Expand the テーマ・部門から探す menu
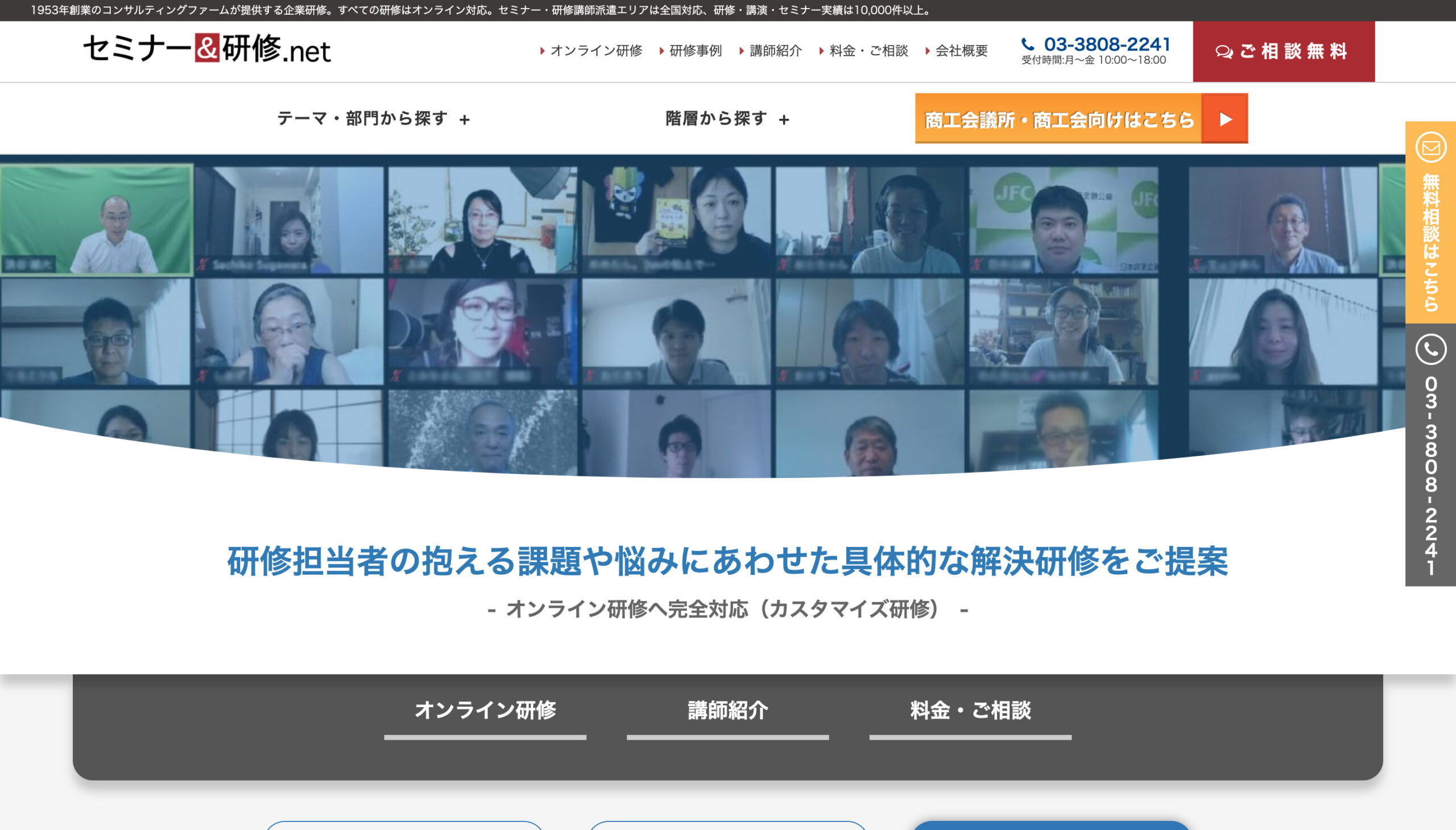1456x830 pixels. click(363, 119)
